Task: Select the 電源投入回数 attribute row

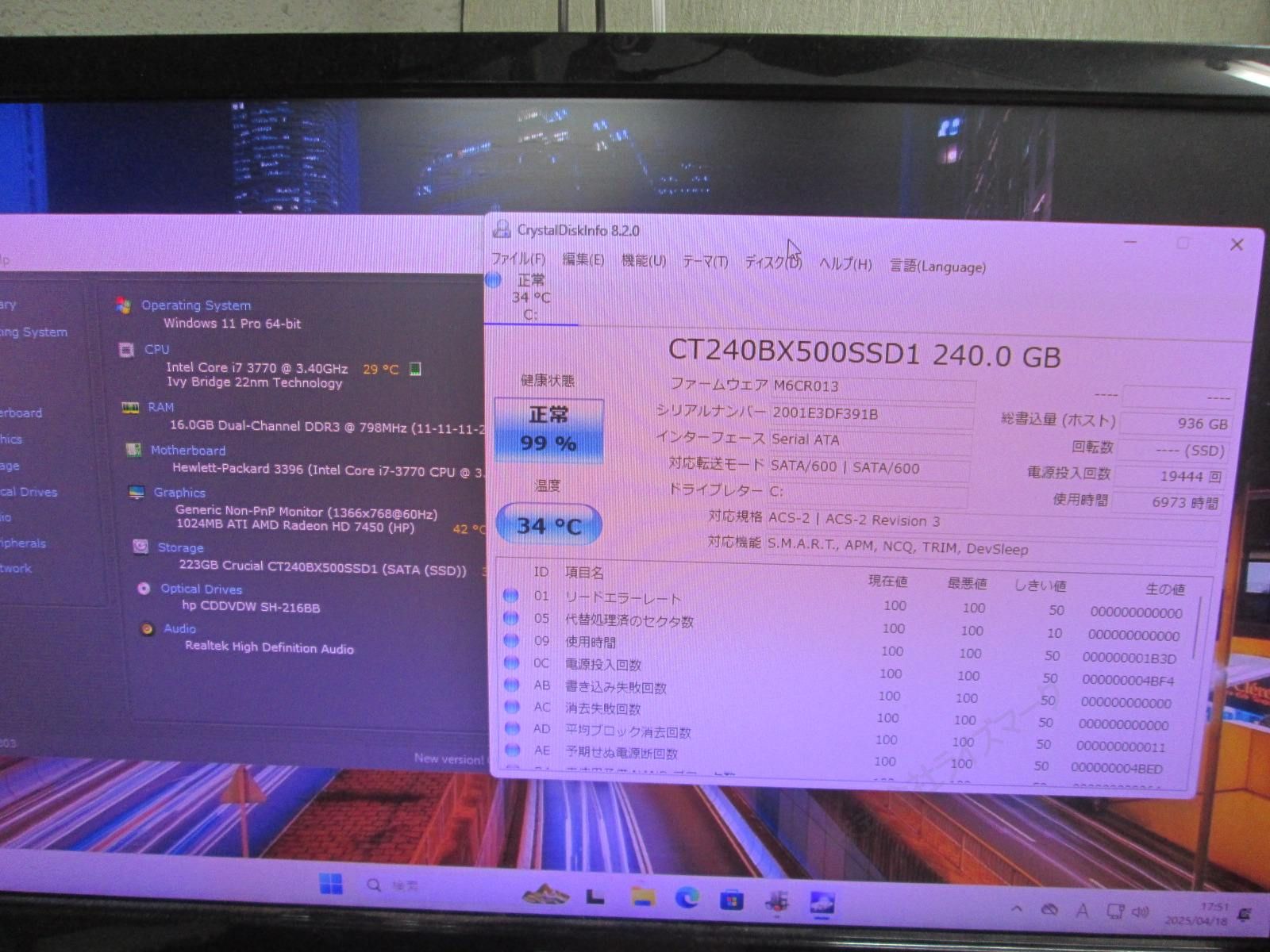Action: pyautogui.click(x=840, y=670)
